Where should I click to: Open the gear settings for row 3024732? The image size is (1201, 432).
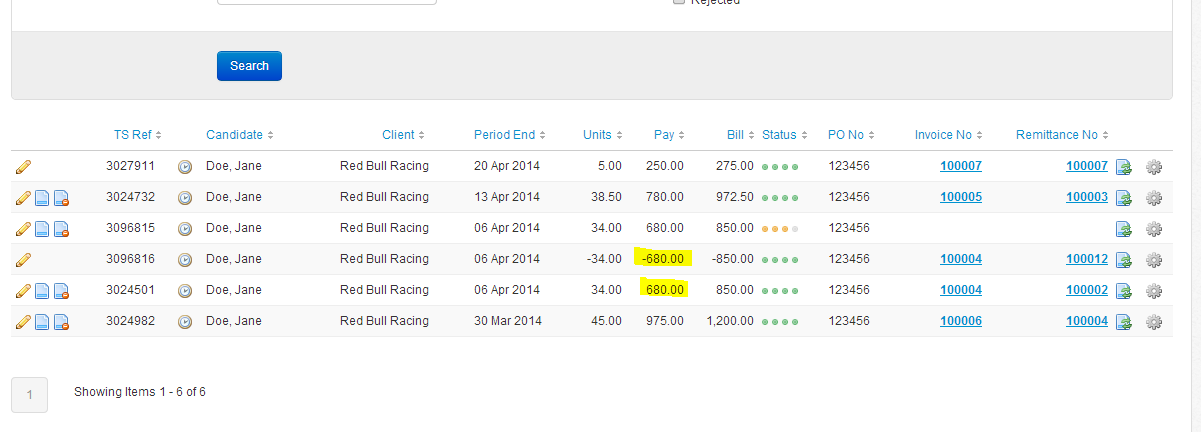click(1154, 198)
